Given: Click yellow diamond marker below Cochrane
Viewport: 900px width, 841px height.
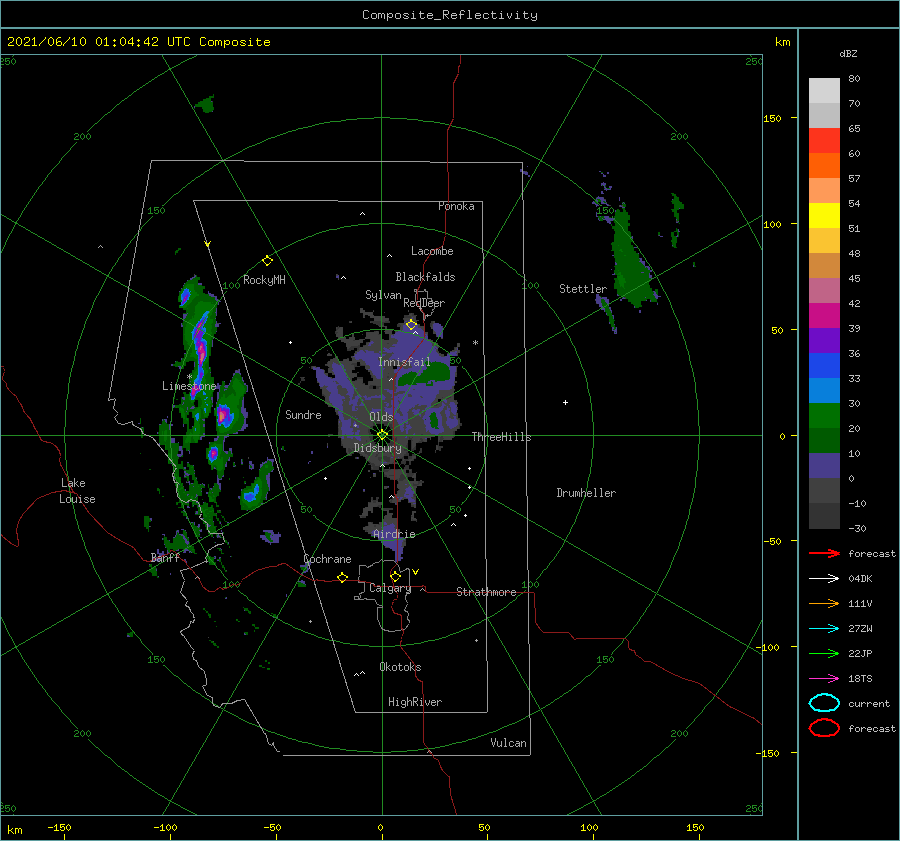Looking at the screenshot, I should coord(342,577).
